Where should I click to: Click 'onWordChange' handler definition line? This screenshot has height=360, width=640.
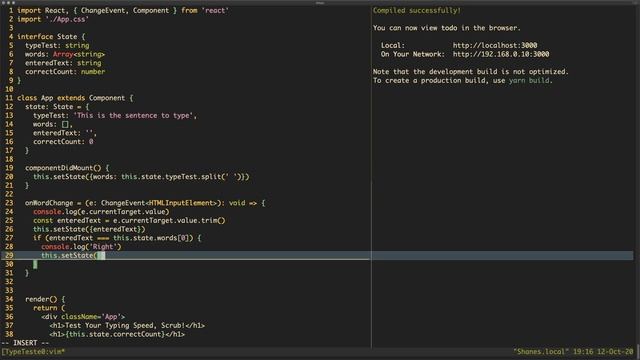coord(145,203)
